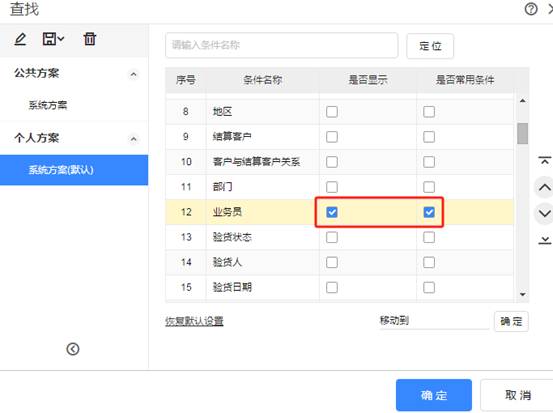Focus the condition name search field
The image size is (553, 413).
(x=281, y=45)
